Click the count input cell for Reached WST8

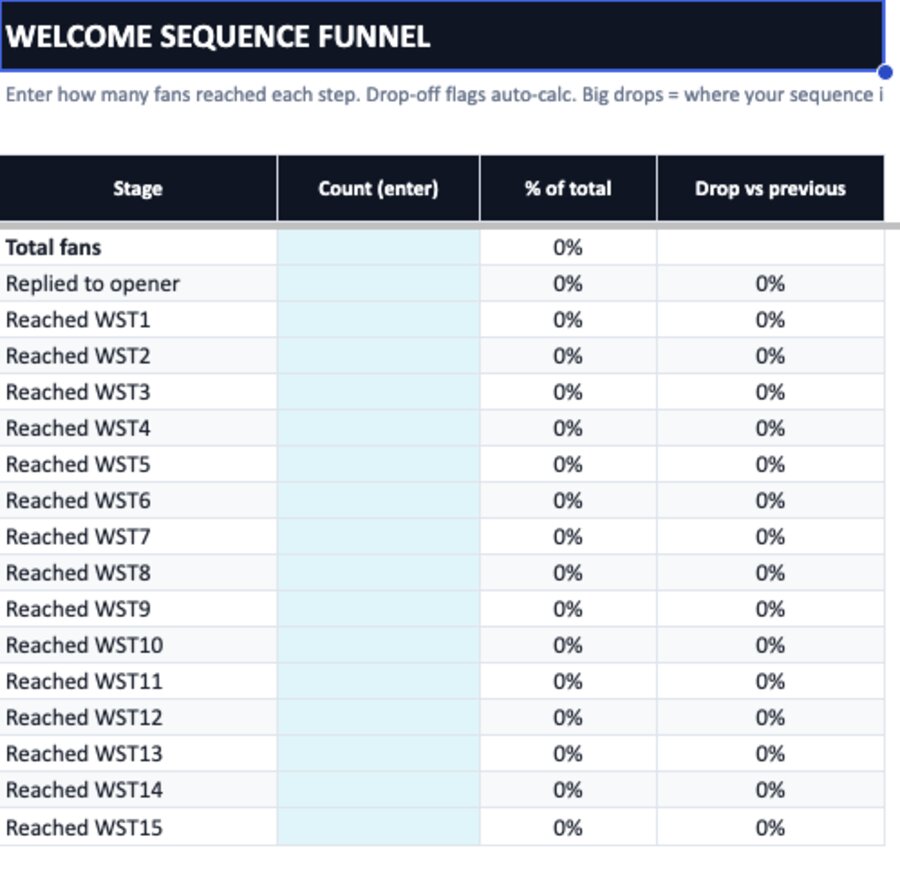pos(378,573)
